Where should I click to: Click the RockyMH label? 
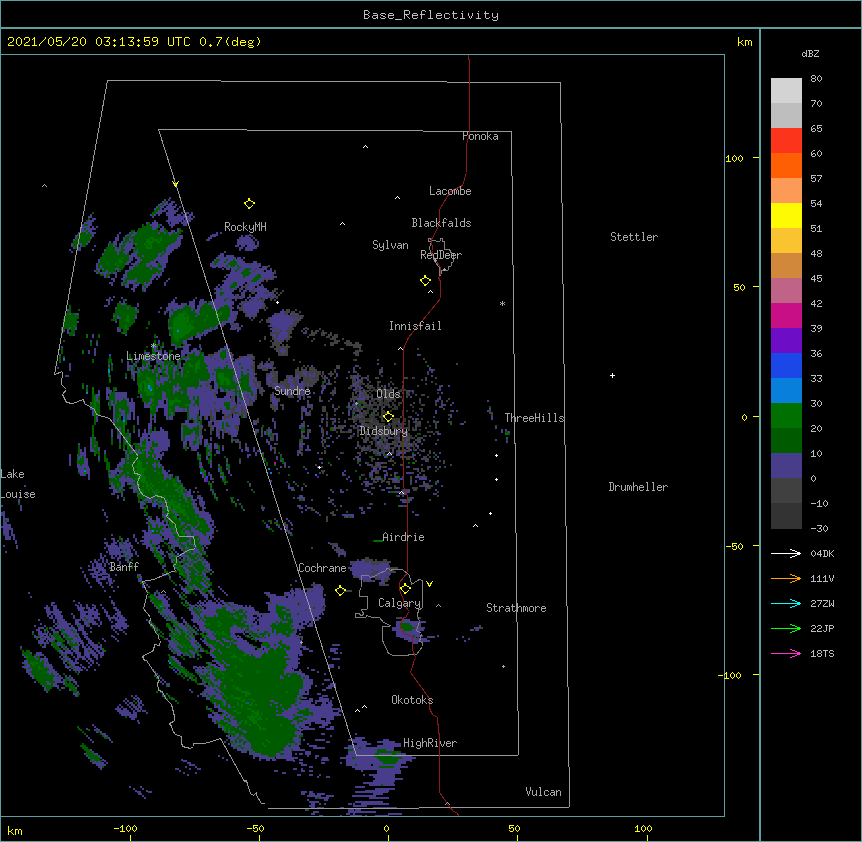click(245, 226)
